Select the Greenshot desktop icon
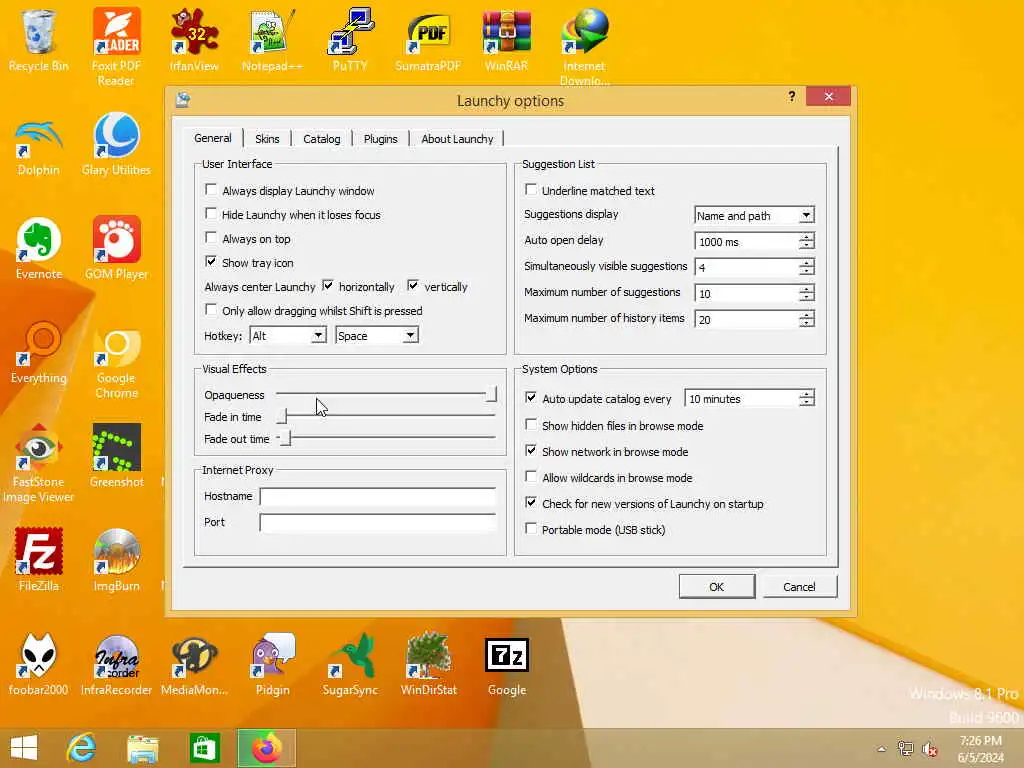Viewport: 1024px width, 768px height. (116, 456)
